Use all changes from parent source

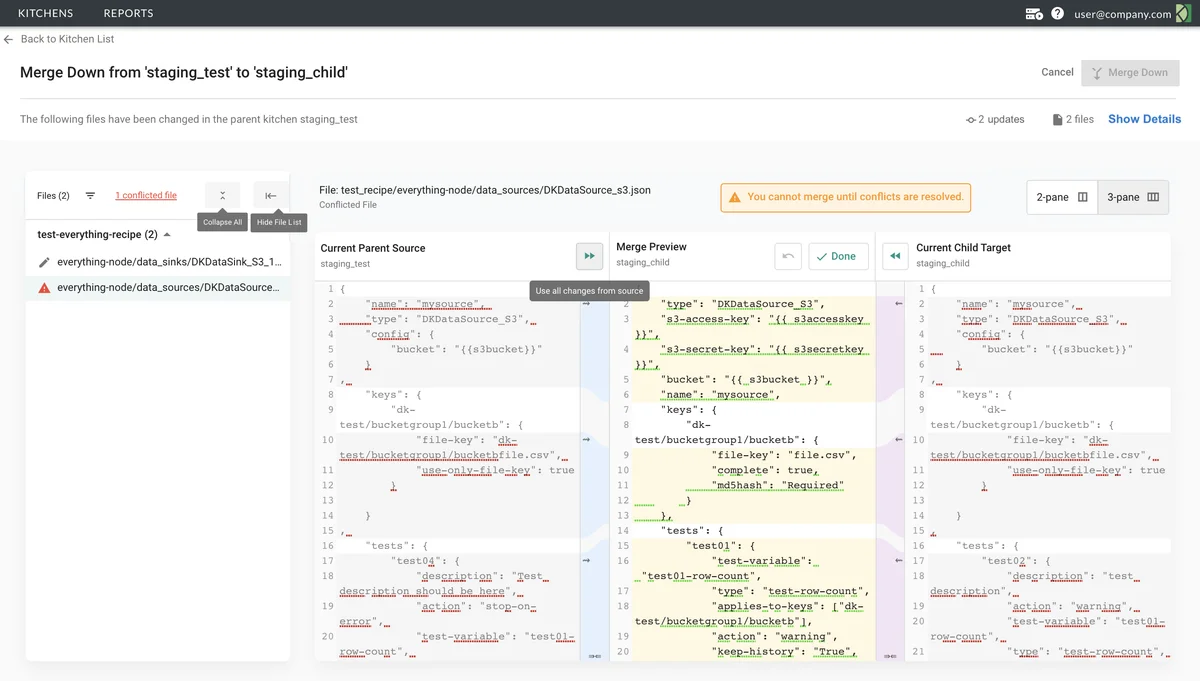click(x=589, y=257)
